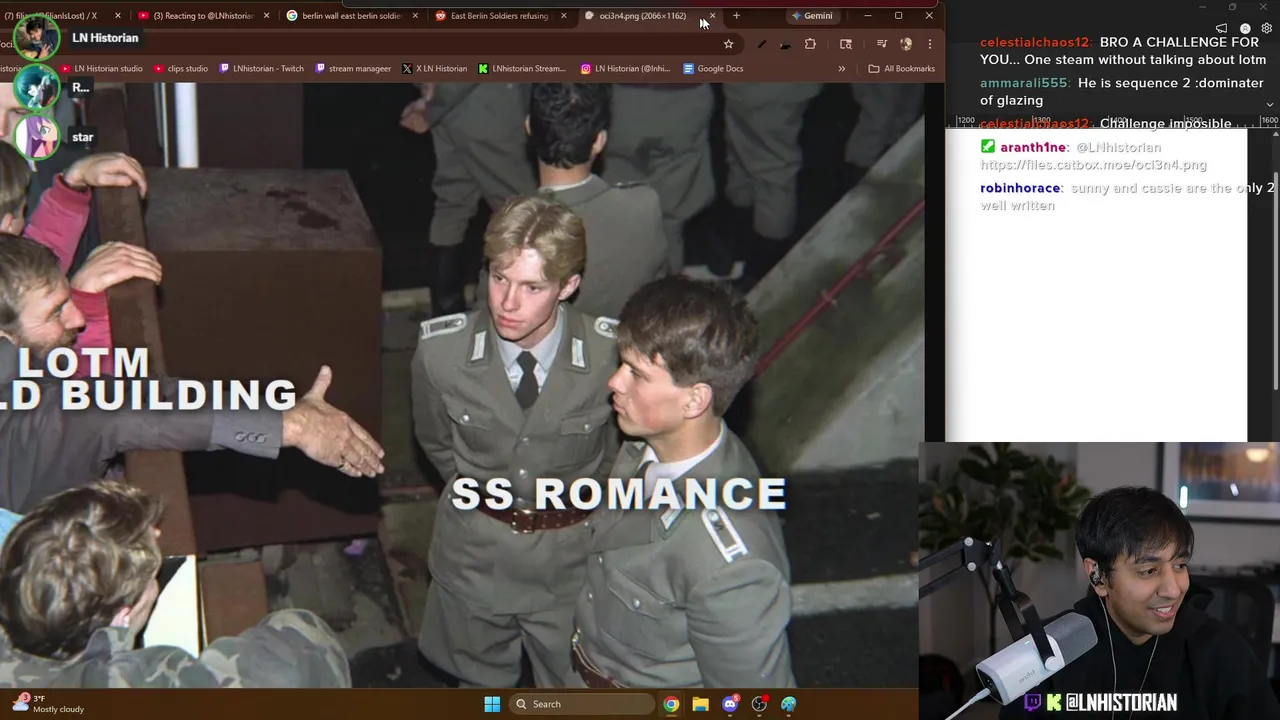This screenshot has height=720, width=1280.
Task: Open Chrome's three-dot menu
Action: point(929,44)
